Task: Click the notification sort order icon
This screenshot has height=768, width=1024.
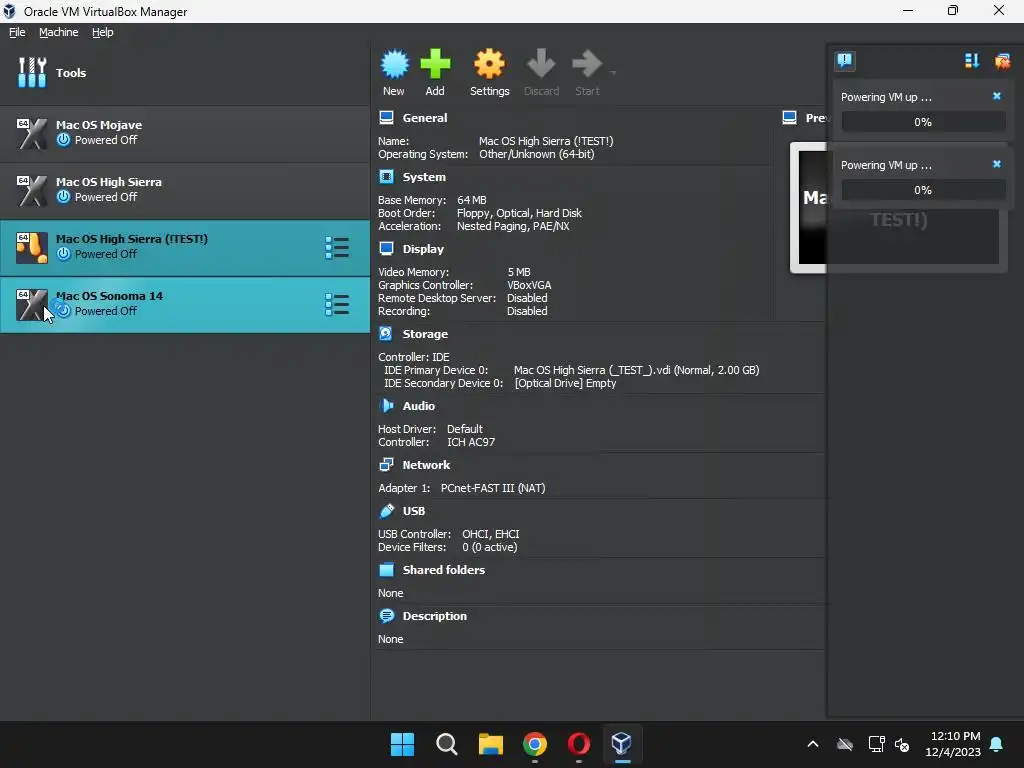Action: [971, 61]
